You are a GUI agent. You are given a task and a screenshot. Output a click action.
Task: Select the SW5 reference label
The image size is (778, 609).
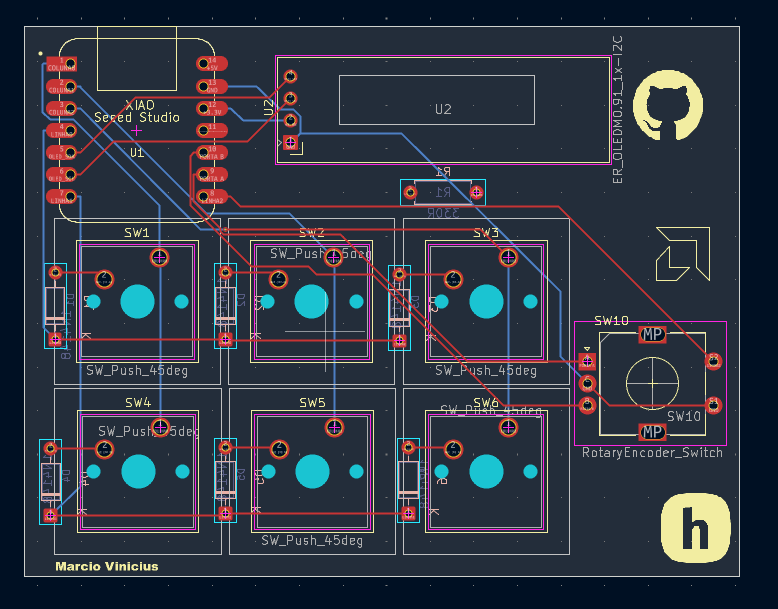pos(312,403)
